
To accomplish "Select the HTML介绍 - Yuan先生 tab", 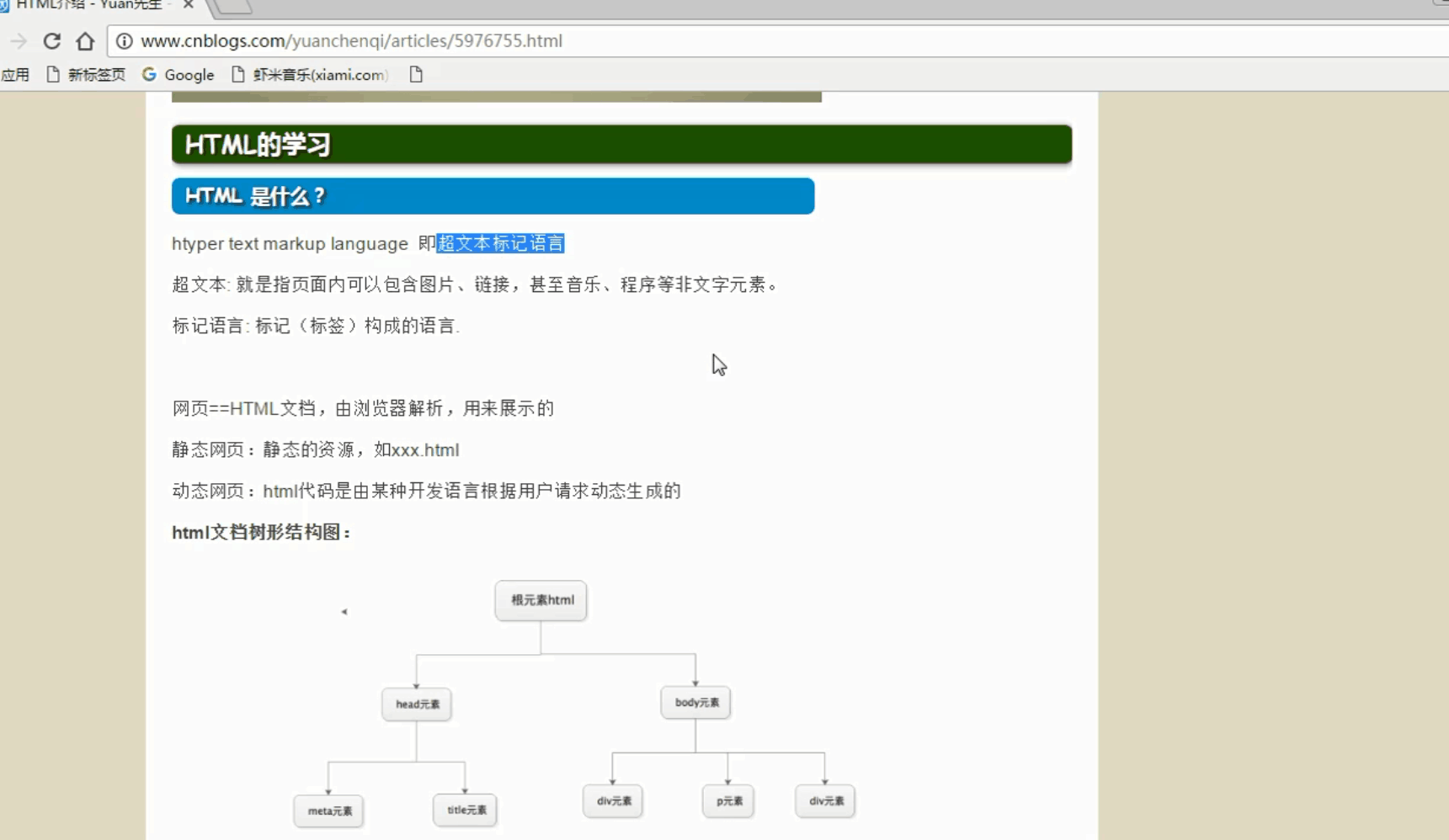I will tap(93, 5).
